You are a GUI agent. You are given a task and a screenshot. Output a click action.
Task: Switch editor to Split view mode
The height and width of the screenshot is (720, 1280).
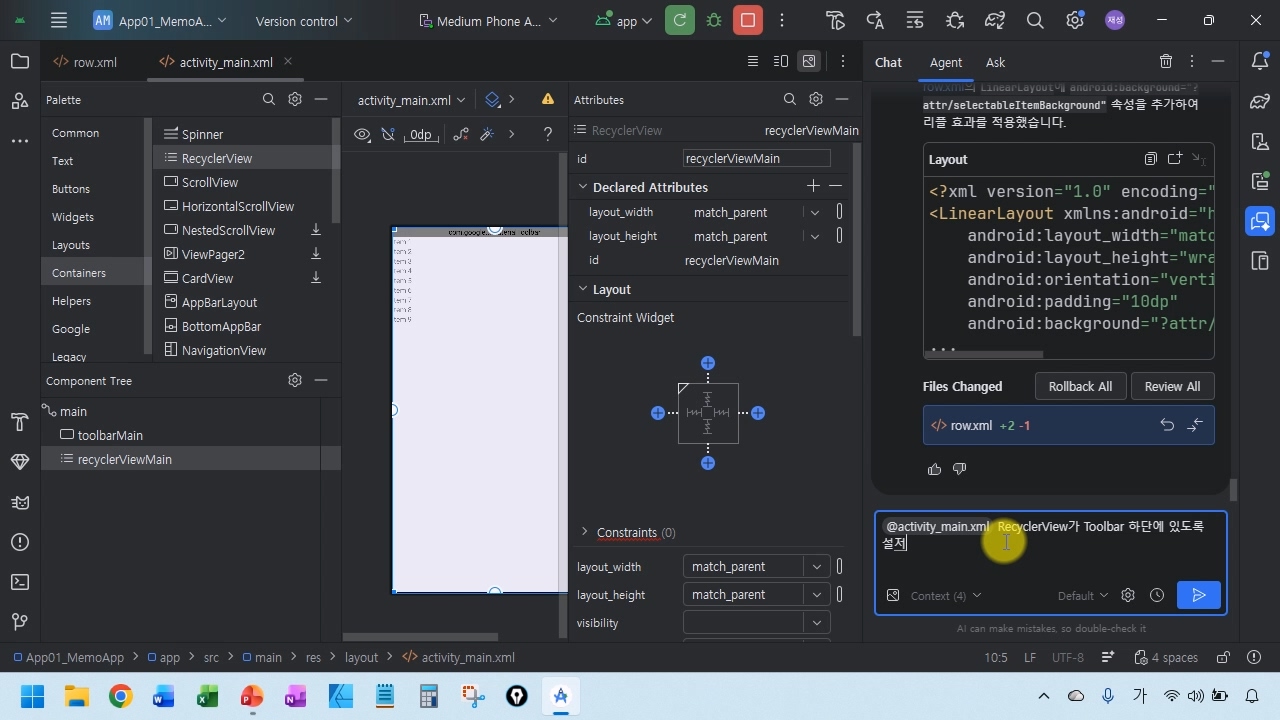point(781,62)
